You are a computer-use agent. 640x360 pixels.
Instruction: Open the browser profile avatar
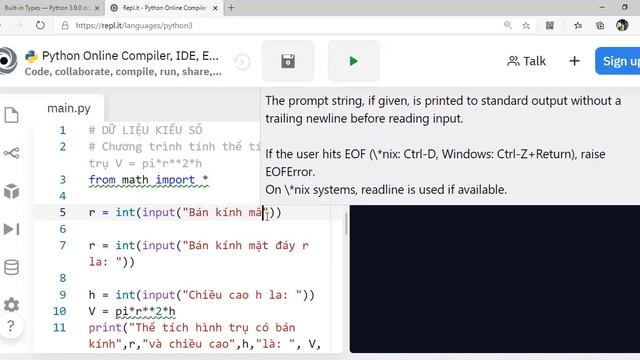pyautogui.click(x=622, y=25)
